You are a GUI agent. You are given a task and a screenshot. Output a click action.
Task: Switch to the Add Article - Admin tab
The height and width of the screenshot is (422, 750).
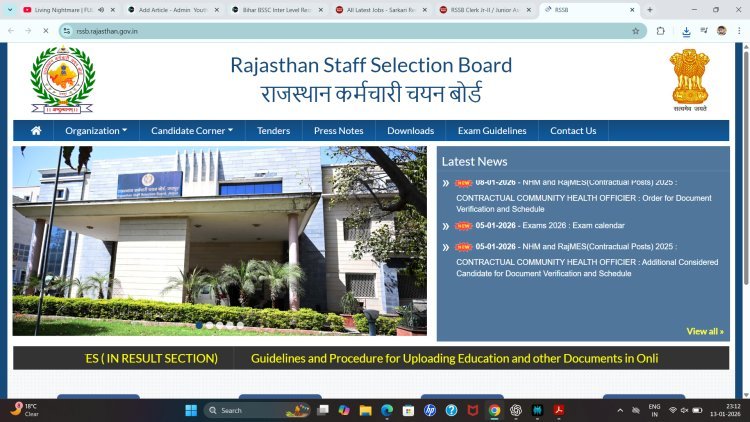(172, 10)
